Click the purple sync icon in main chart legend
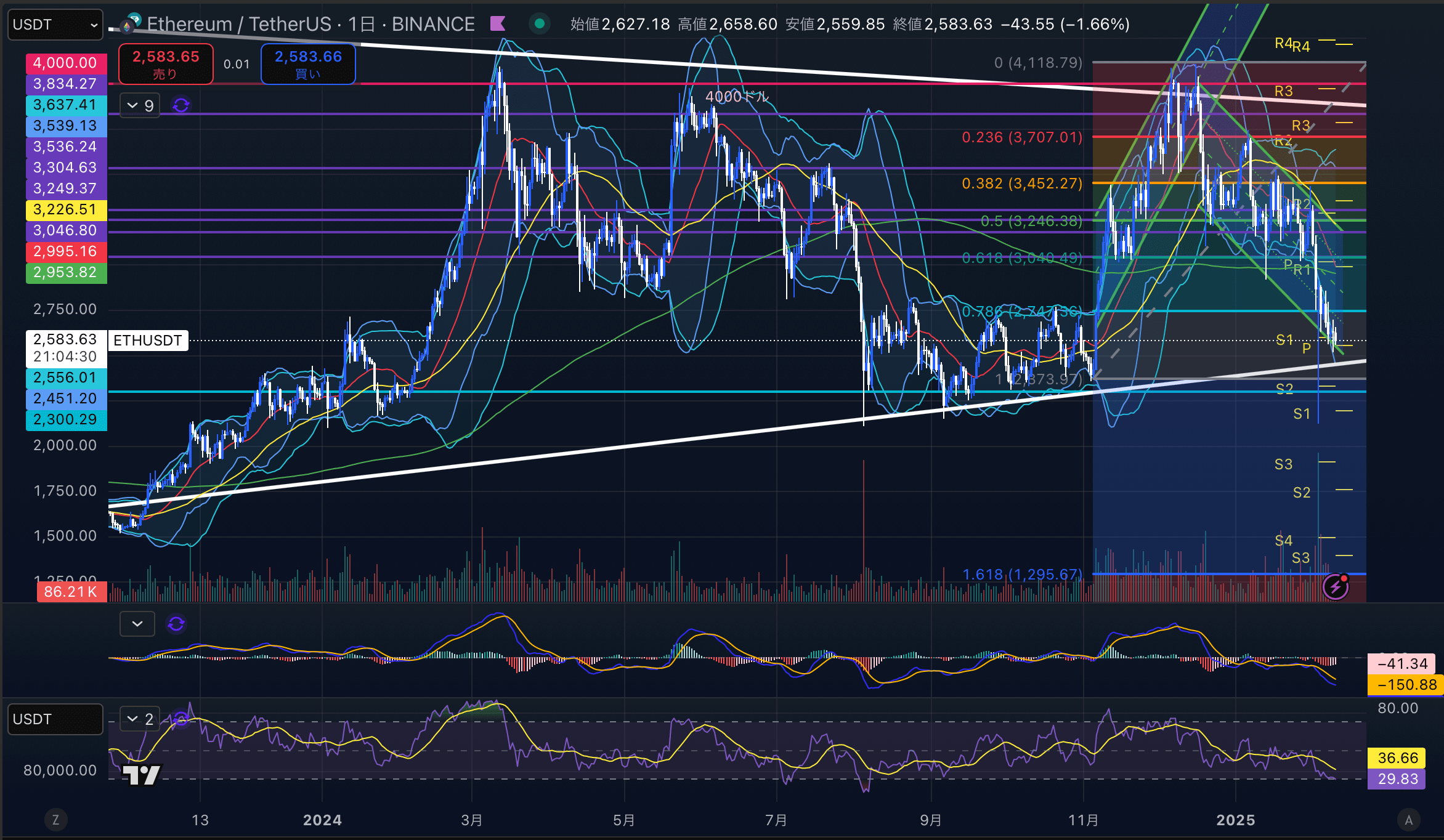Image resolution: width=1444 pixels, height=840 pixels. click(181, 106)
